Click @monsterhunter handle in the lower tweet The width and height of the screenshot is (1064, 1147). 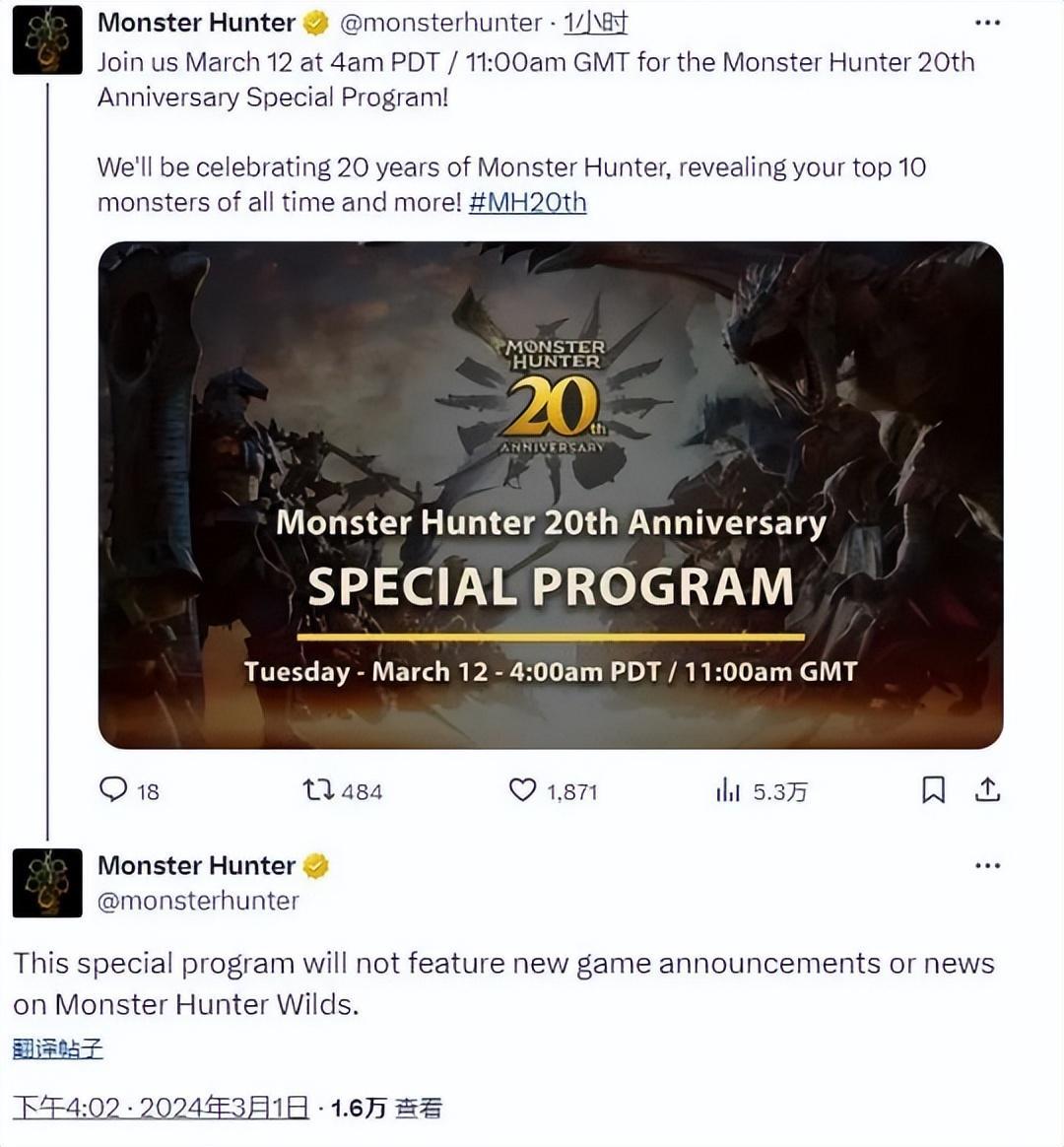pyautogui.click(x=198, y=901)
